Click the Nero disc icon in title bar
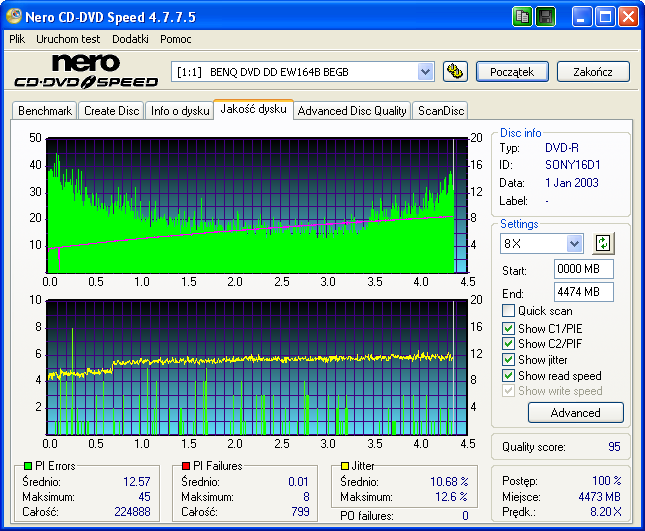The image size is (645, 531). [14, 16]
